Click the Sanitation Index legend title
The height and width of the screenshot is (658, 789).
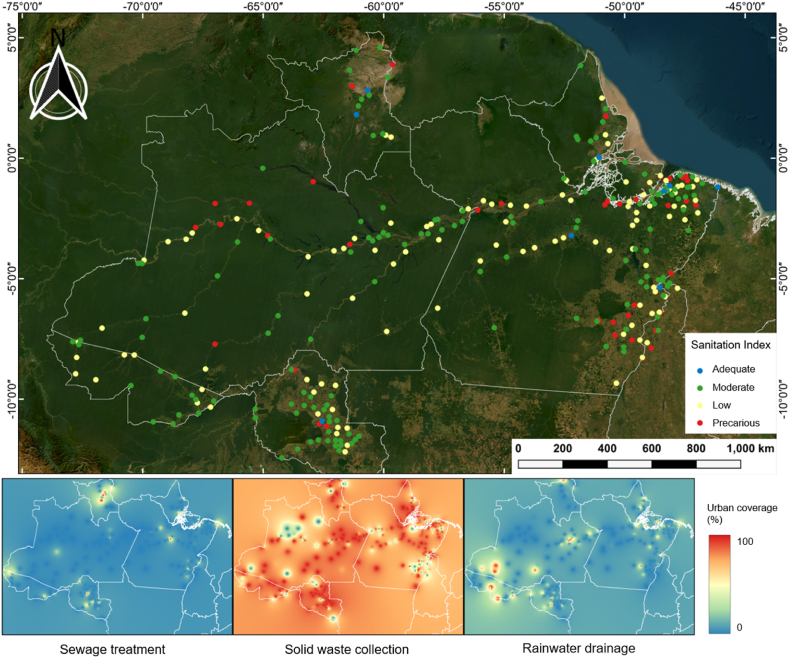click(731, 346)
